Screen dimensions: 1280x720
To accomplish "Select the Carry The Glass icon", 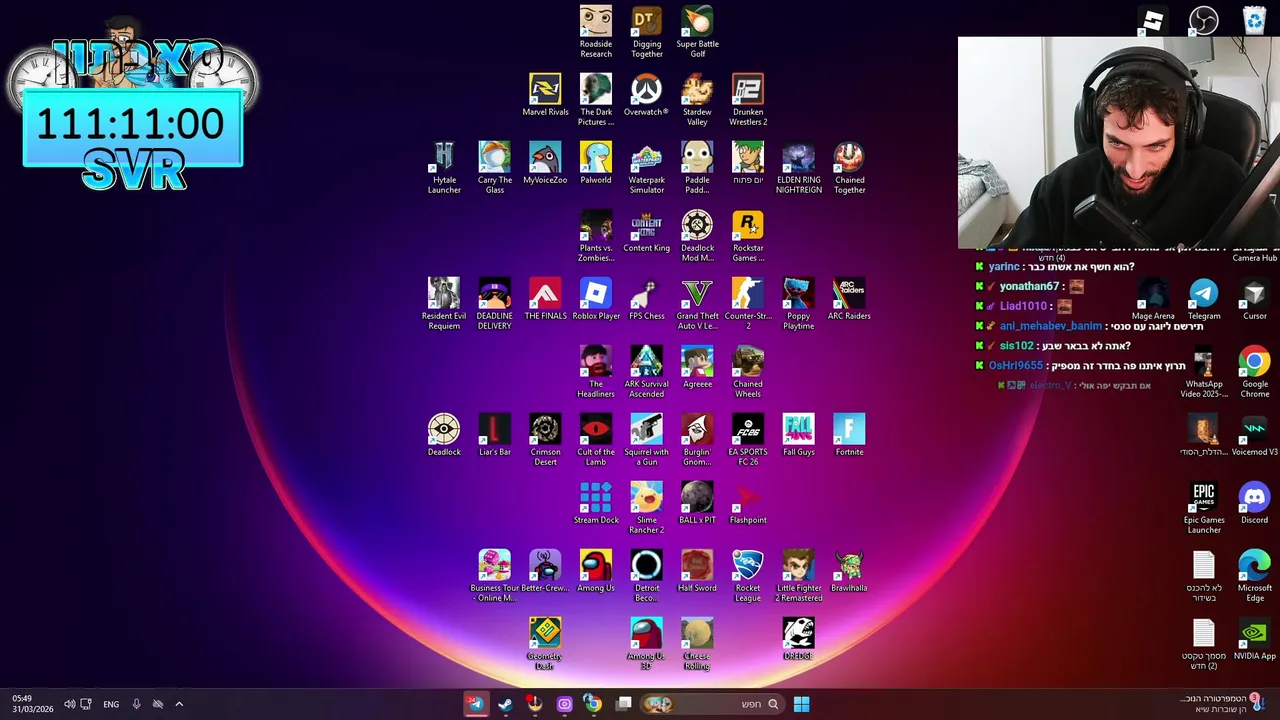I will click(494, 168).
